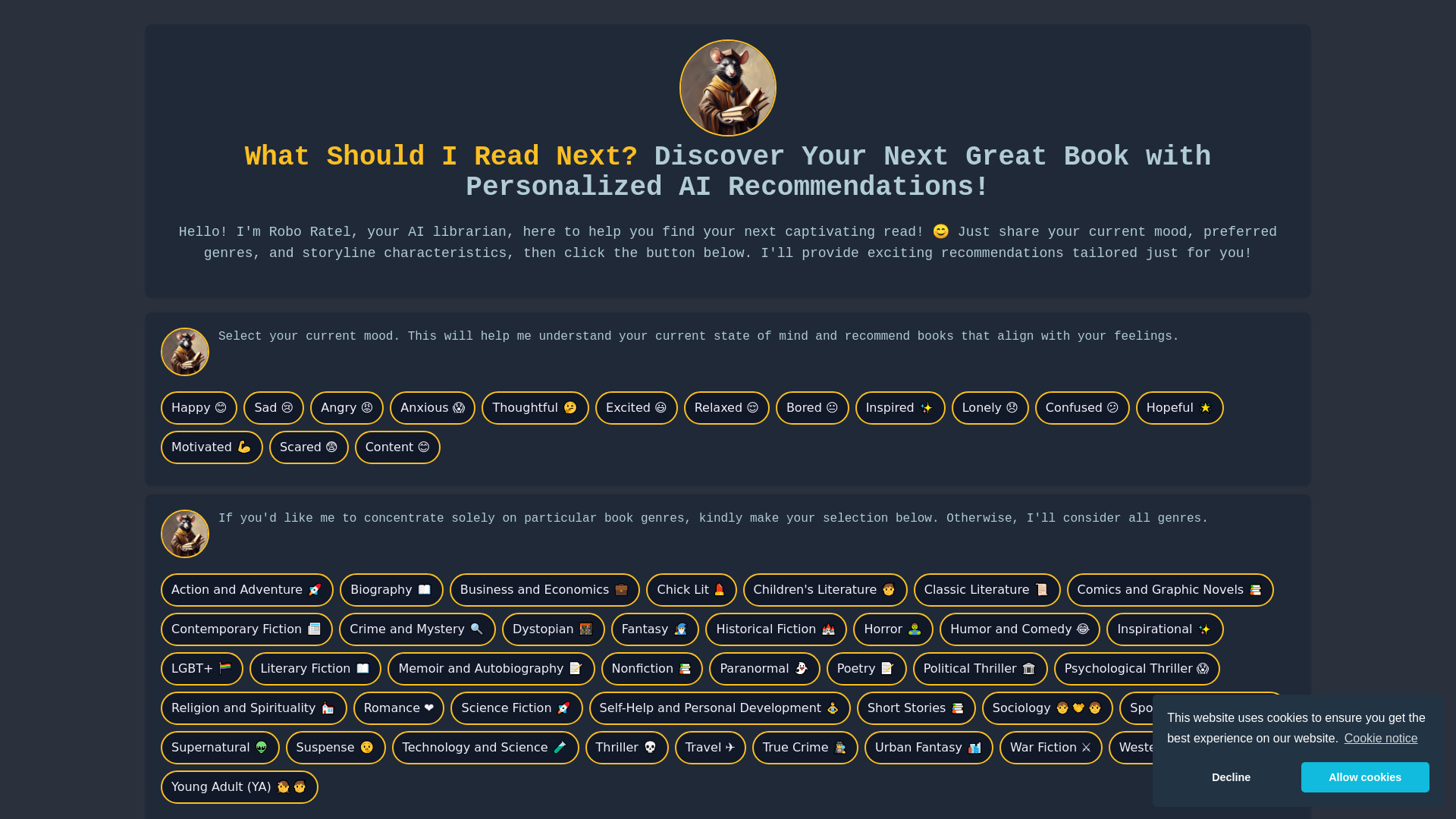Select the Inspired mood icon
The width and height of the screenshot is (1456, 819).
click(x=899, y=408)
